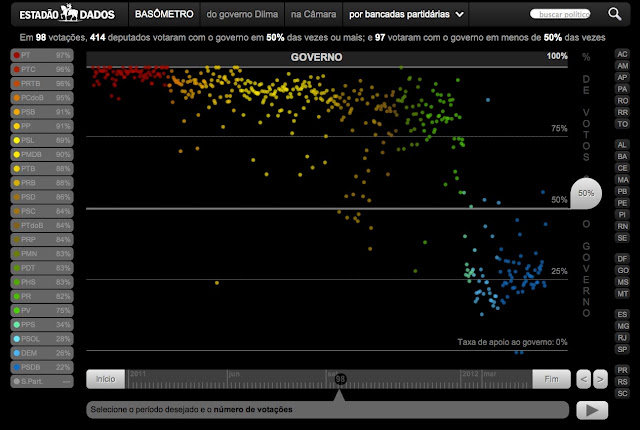This screenshot has height=430, width=640.
Task: Toggle the PTC party filter
Action: click(x=42, y=69)
